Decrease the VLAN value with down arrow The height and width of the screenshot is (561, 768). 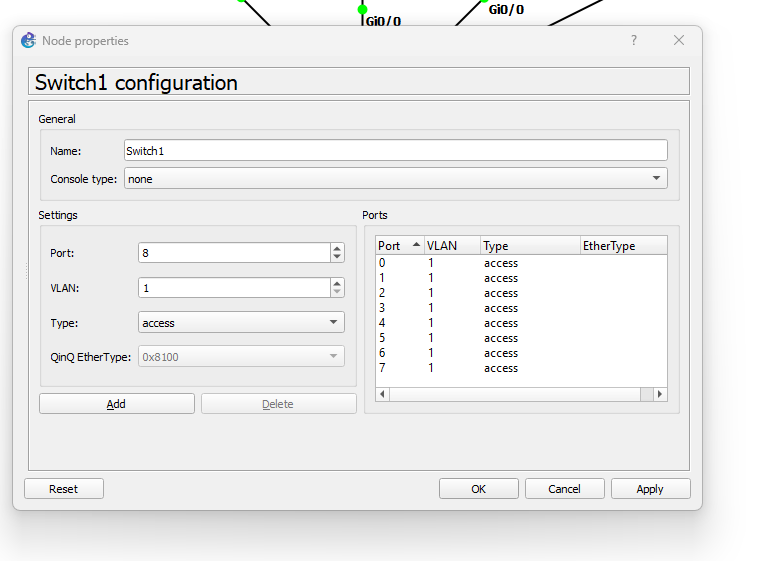pos(337,292)
